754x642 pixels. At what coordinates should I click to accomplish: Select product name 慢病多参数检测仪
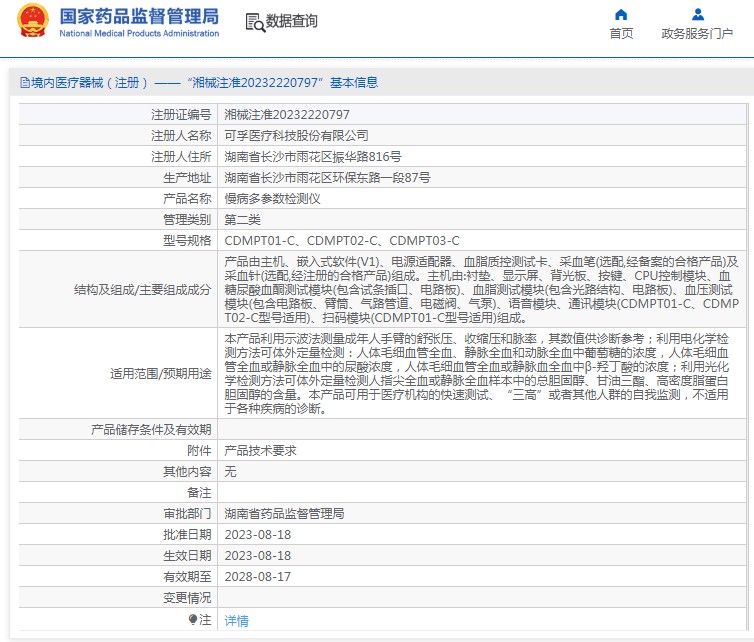[x=273, y=199]
